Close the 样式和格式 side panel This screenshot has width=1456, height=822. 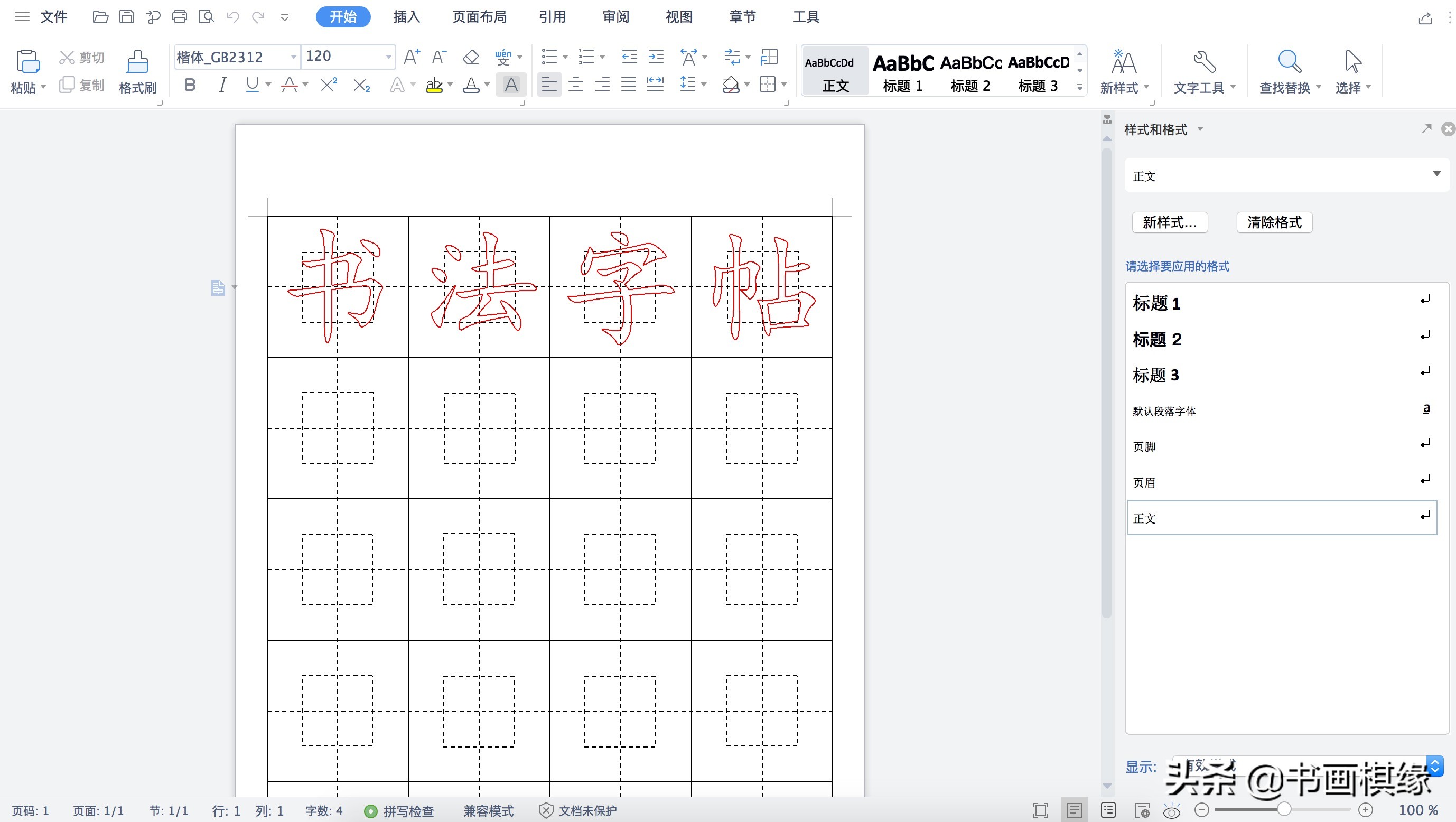tap(1448, 129)
